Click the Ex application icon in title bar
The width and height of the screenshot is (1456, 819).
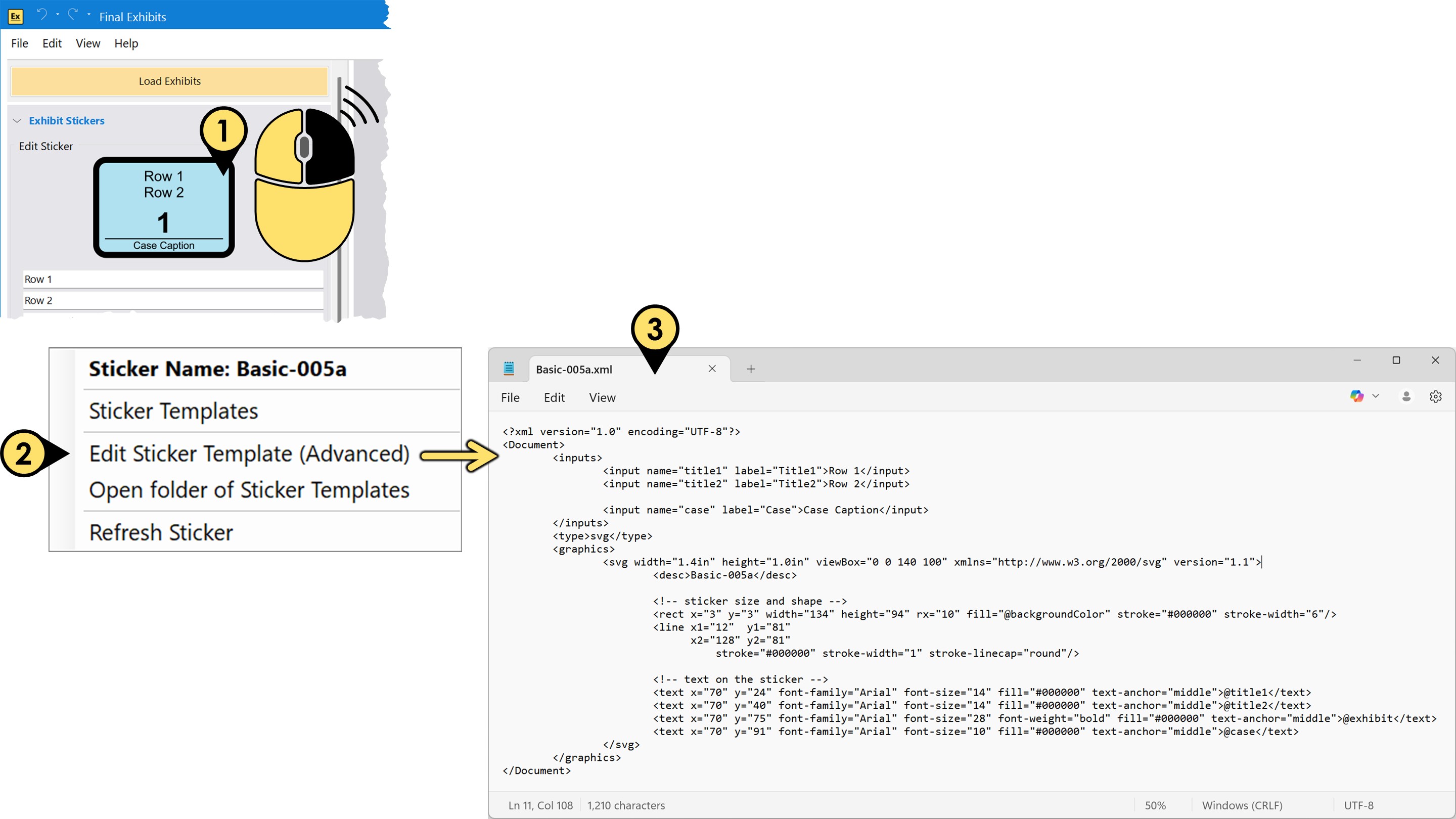pyautogui.click(x=16, y=16)
